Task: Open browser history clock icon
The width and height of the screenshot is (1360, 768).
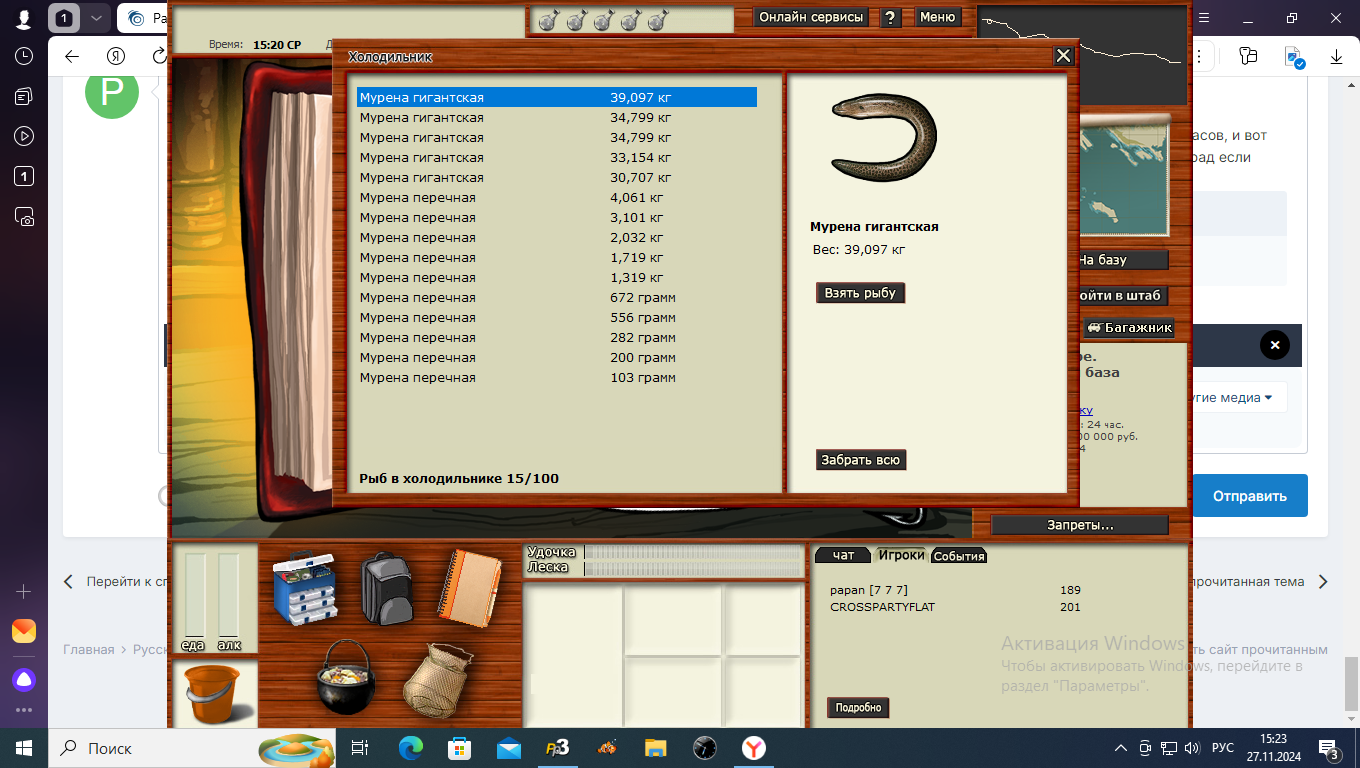Action: click(x=24, y=57)
